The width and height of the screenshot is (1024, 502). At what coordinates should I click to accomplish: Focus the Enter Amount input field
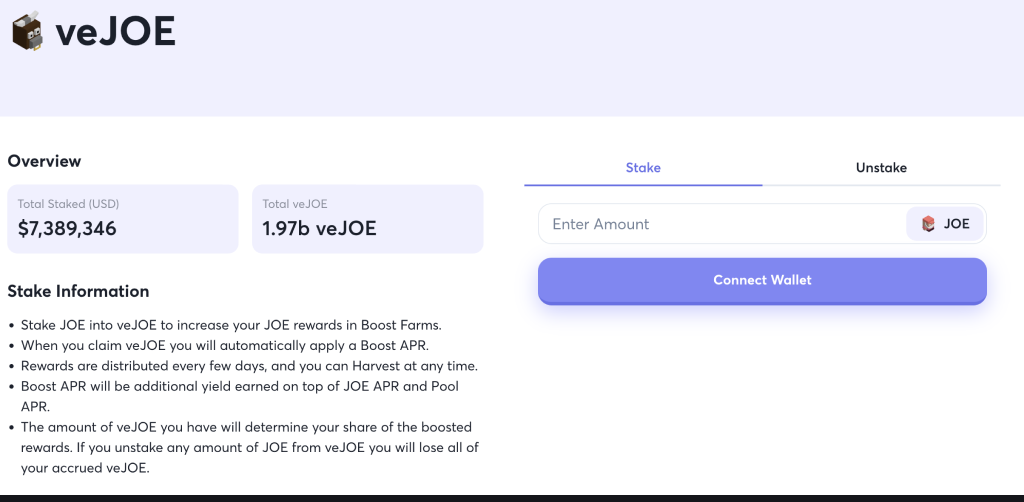[x=720, y=224]
